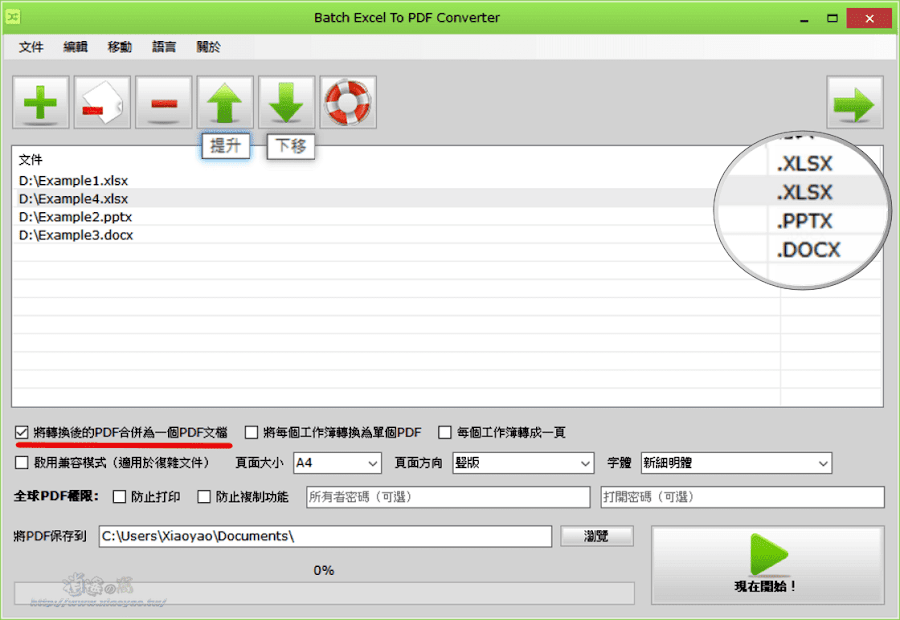Check the 防止複制功能 option
This screenshot has height=620, width=900.
pyautogui.click(x=204, y=497)
